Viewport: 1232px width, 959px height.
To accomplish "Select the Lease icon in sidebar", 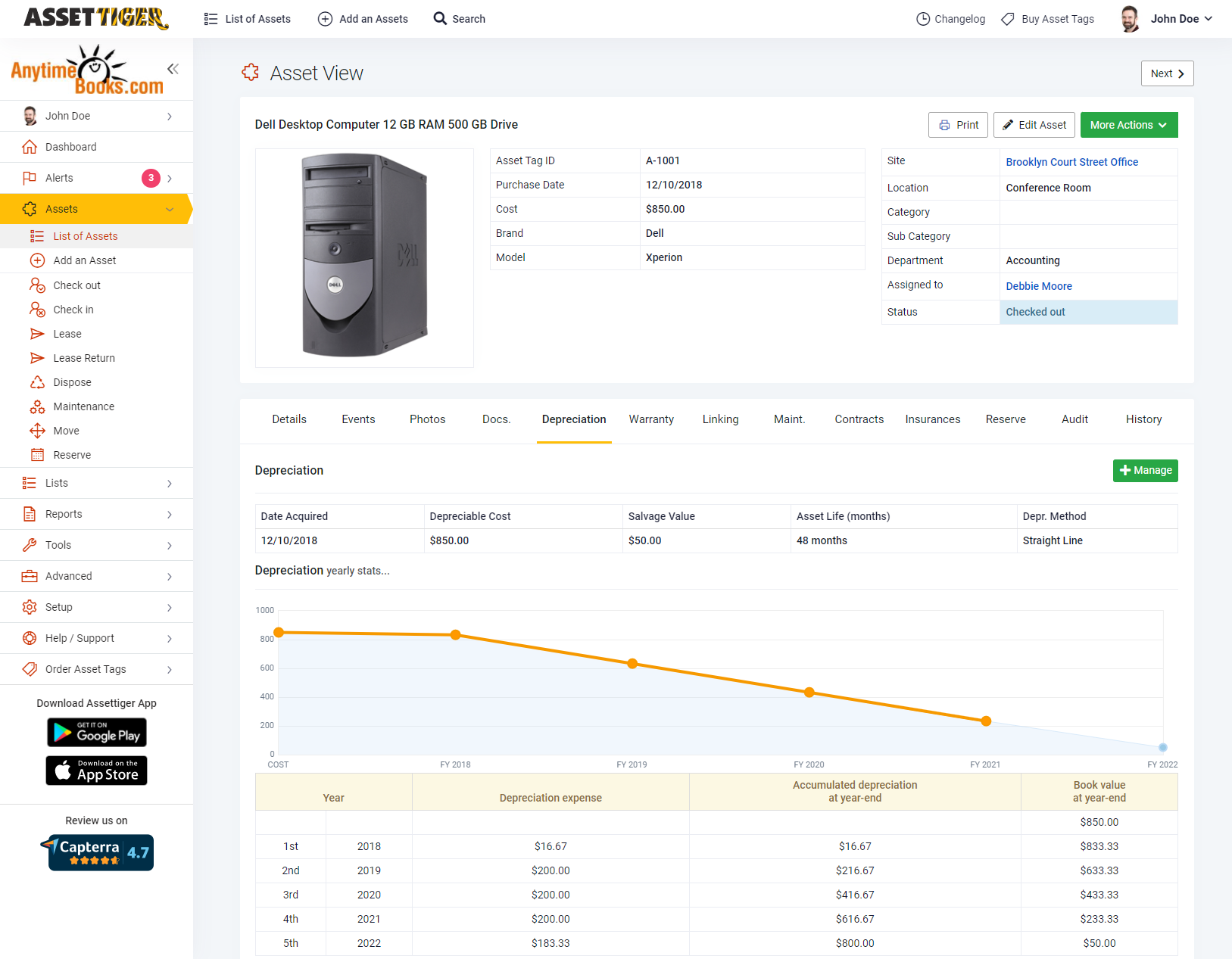I will pos(38,334).
